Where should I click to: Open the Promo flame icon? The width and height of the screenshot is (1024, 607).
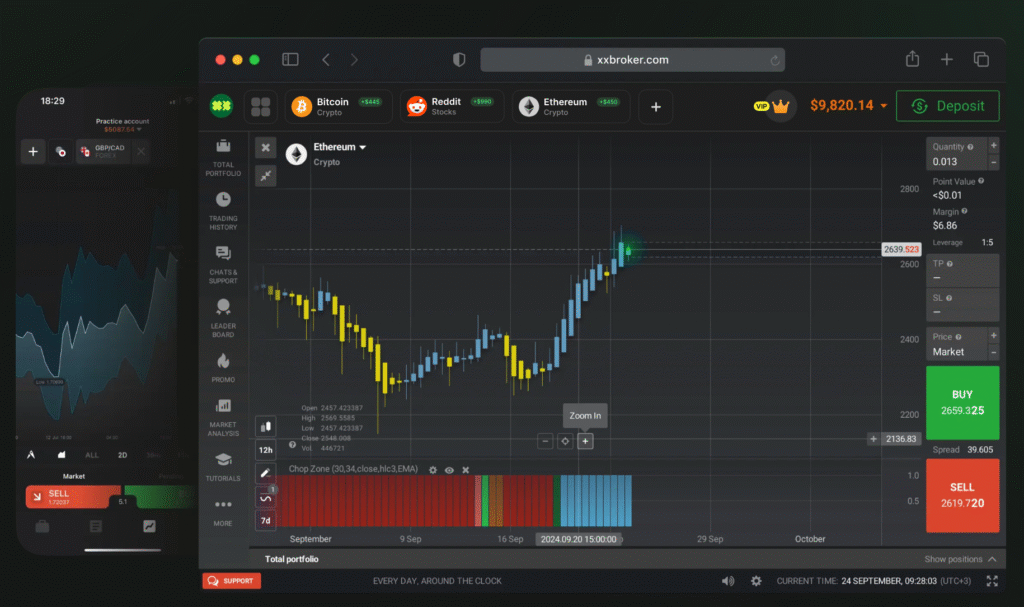point(223,366)
